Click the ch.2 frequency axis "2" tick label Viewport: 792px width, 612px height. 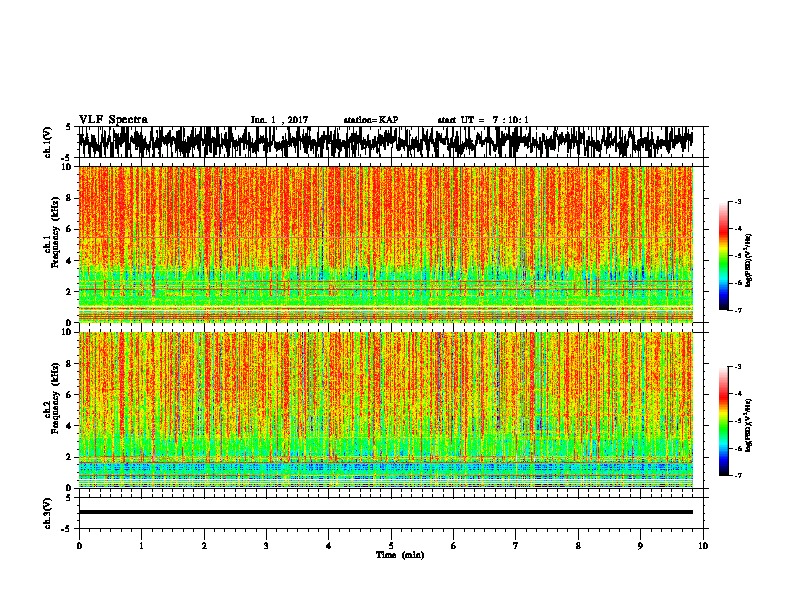[70, 457]
